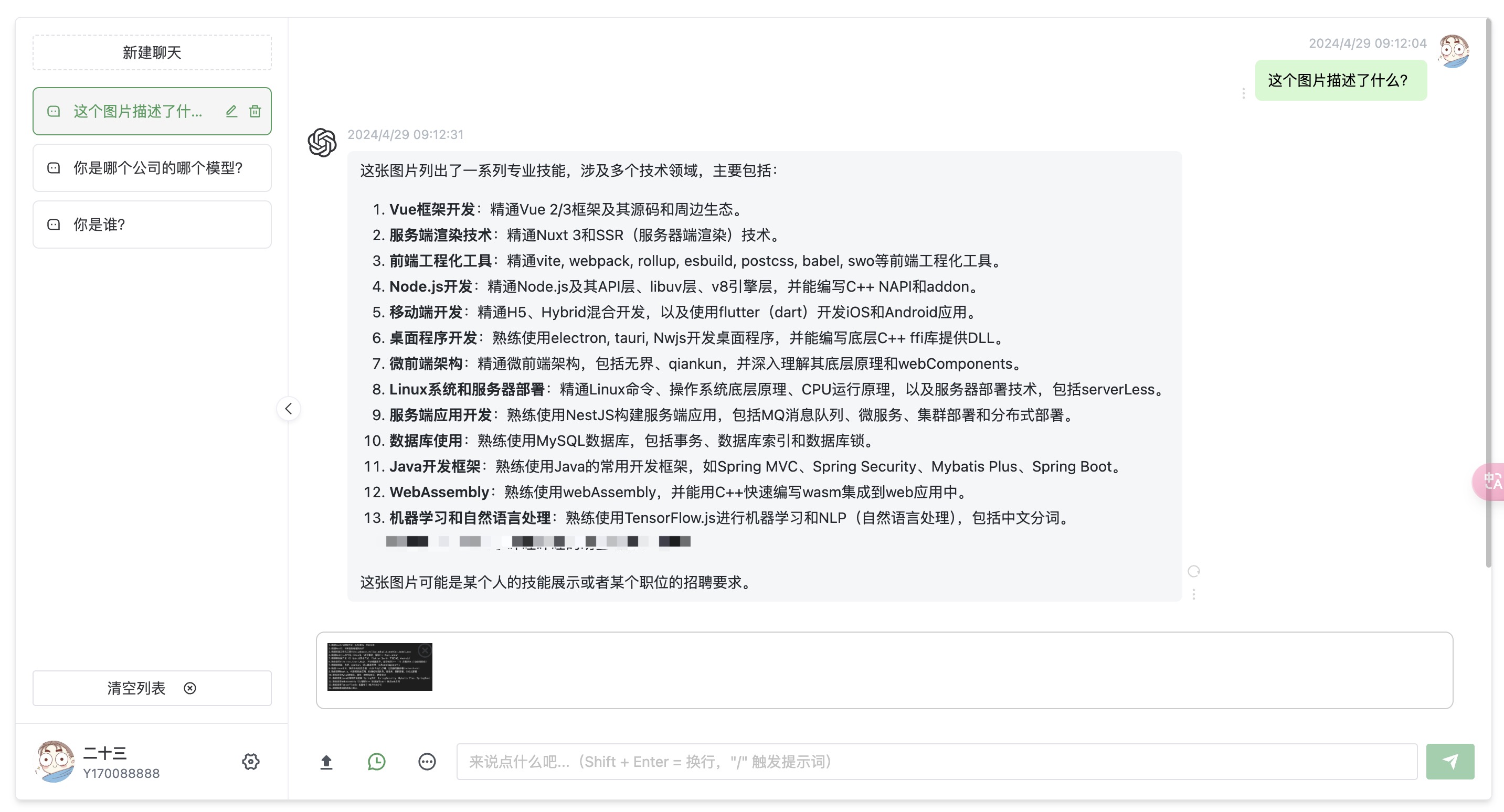Delete the active chat with trash icon
Viewport: 1504px width, 812px height.
pyautogui.click(x=255, y=111)
